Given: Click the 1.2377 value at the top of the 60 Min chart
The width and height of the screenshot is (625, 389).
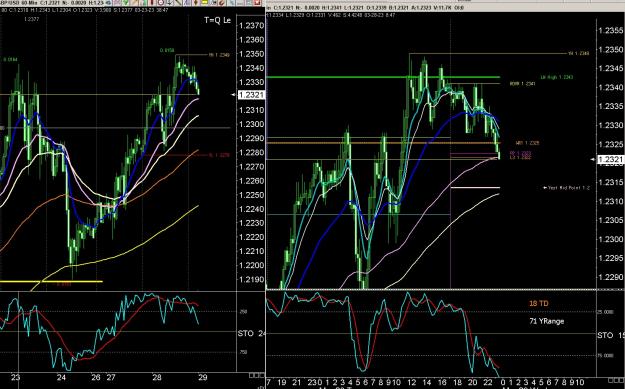Looking at the screenshot, I should [x=31, y=19].
